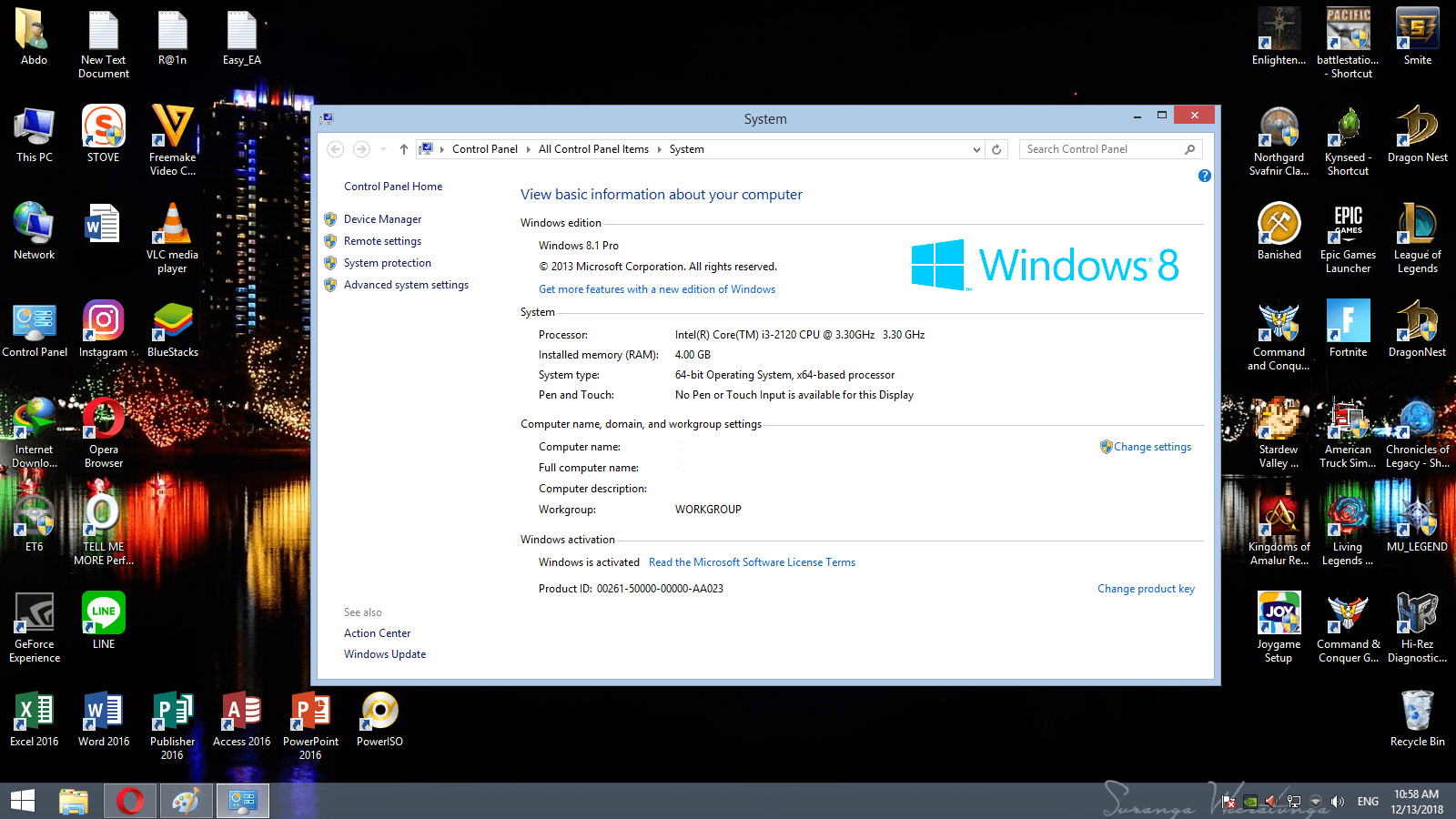Image resolution: width=1456 pixels, height=819 pixels.
Task: Select the League of Legends icon
Action: pyautogui.click(x=1417, y=238)
